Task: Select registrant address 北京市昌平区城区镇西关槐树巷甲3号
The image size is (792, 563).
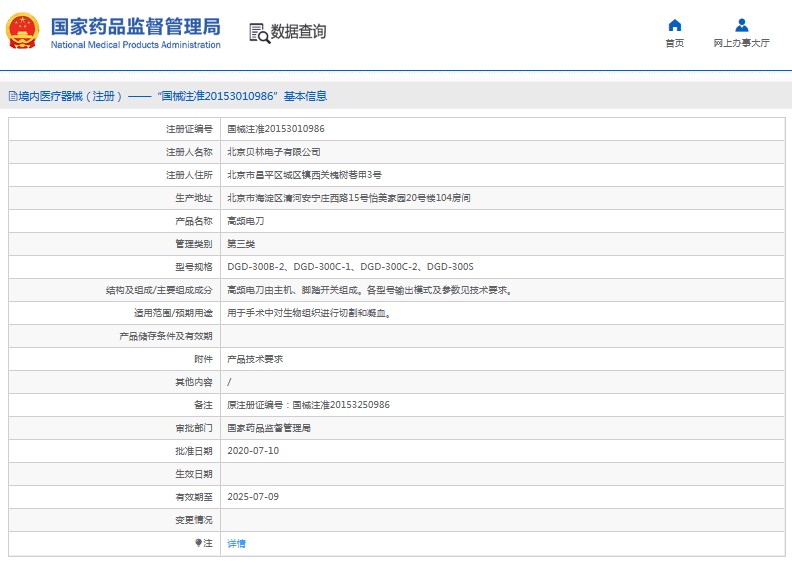Action: [x=305, y=175]
